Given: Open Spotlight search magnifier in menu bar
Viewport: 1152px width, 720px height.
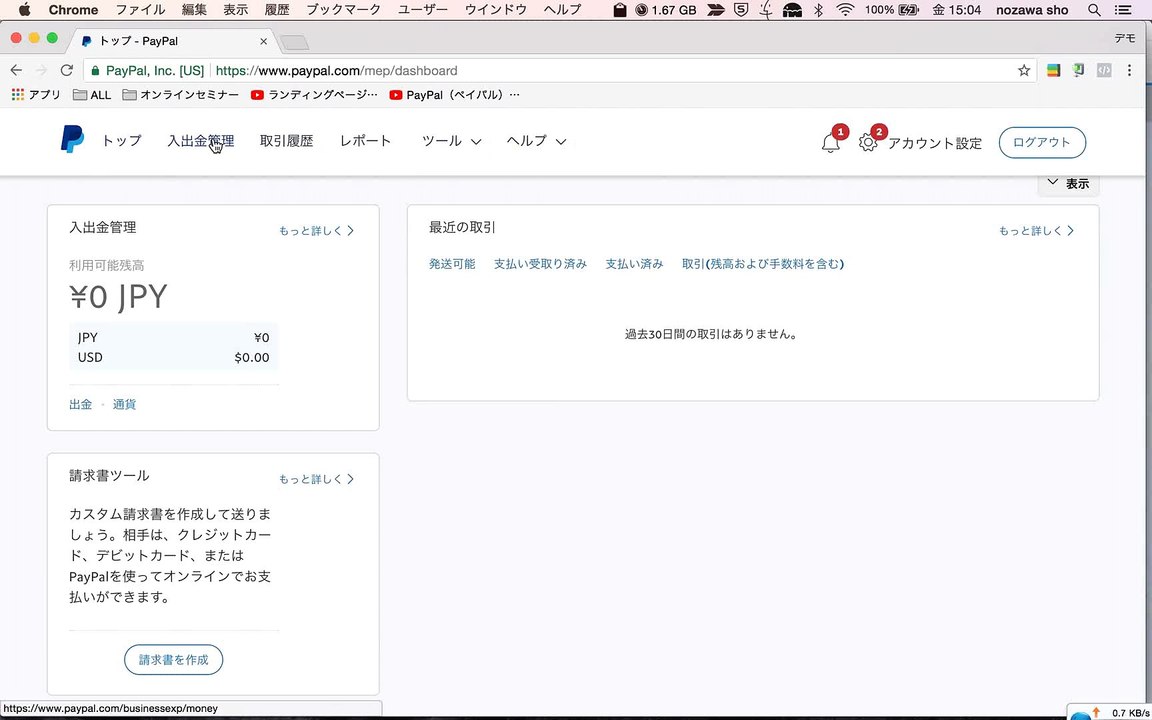Looking at the screenshot, I should tap(1094, 10).
